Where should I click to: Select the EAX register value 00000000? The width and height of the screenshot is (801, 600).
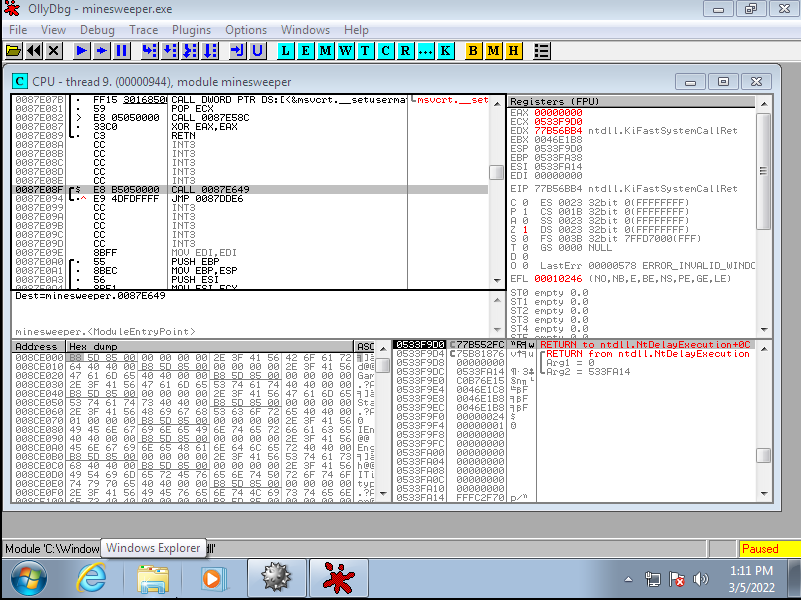(x=558, y=113)
